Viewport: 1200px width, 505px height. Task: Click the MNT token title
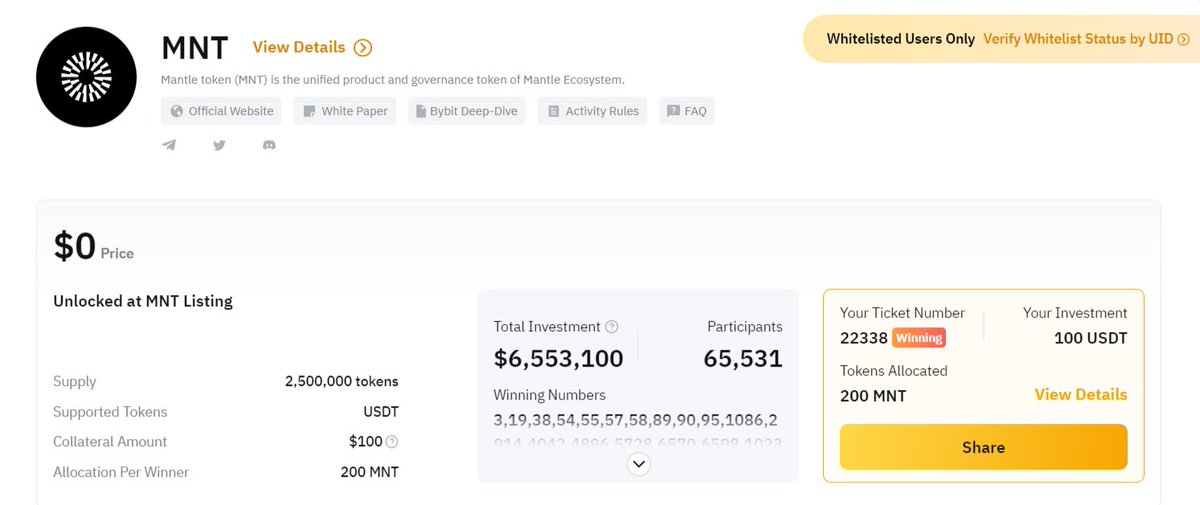pos(195,48)
